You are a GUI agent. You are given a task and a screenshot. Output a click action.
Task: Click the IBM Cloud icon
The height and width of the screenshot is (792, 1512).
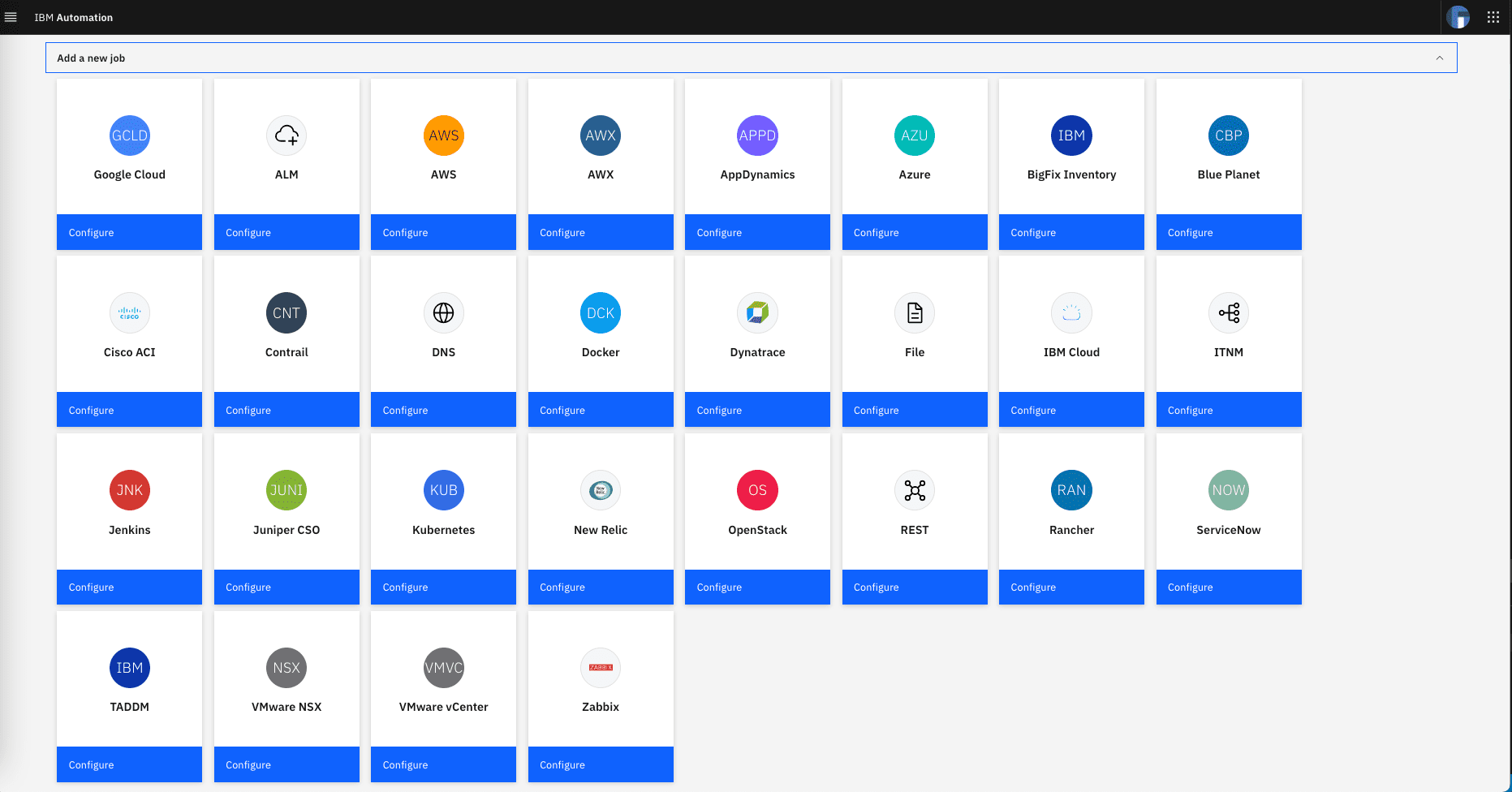1071,313
